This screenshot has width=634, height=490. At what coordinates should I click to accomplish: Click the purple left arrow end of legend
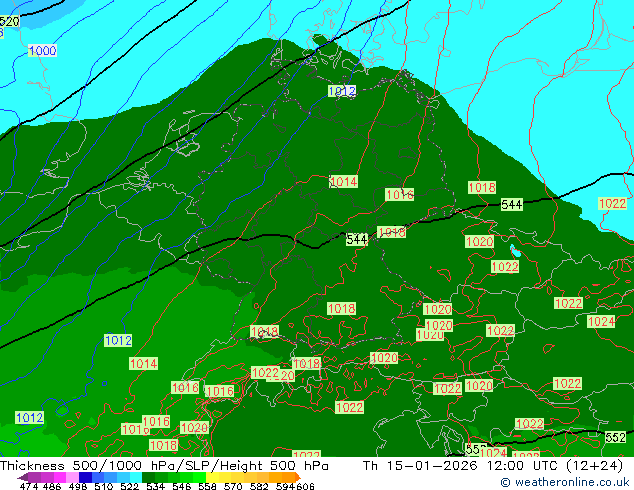click(23, 477)
